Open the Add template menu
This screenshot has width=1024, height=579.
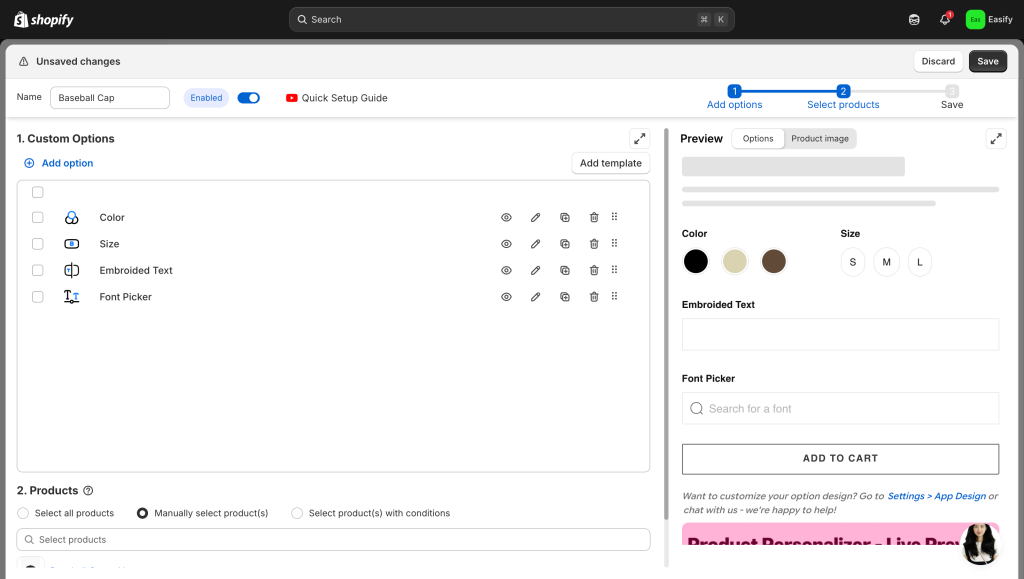610,163
